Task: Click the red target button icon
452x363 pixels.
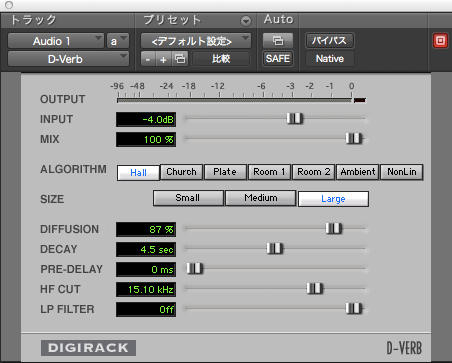Action: pos(440,41)
